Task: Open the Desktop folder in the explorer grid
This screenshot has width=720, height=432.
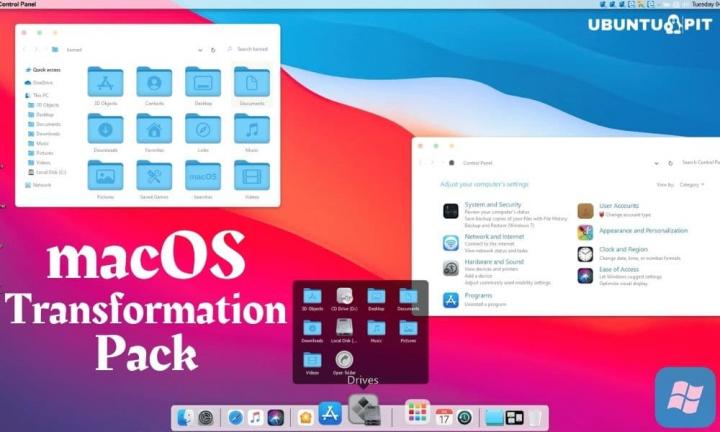Action: 203,82
